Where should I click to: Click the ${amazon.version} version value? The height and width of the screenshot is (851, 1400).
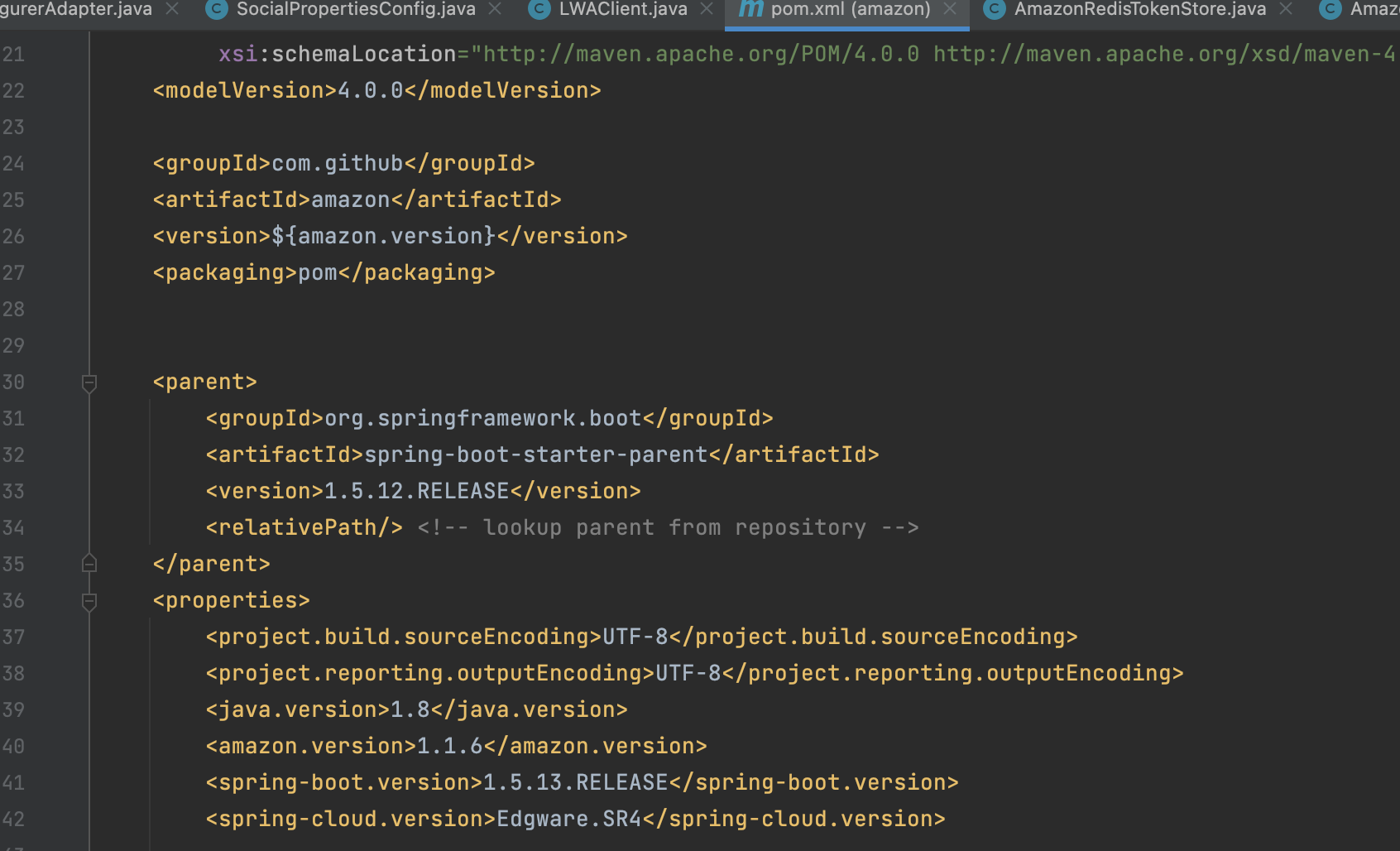[x=384, y=236]
